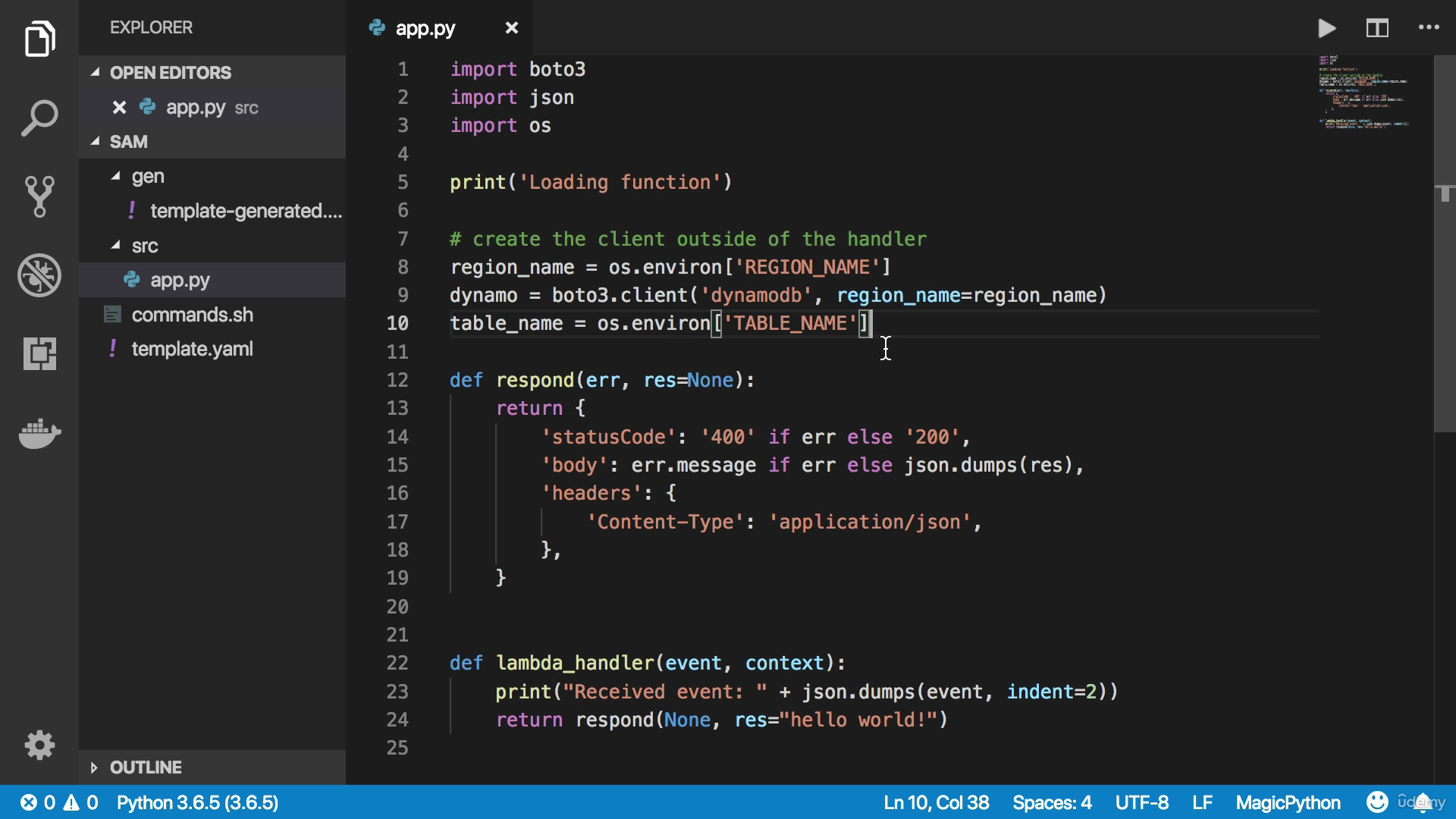Screen dimensions: 1456x819
Task: Click 'statusCode' key on line 14
Action: point(608,438)
